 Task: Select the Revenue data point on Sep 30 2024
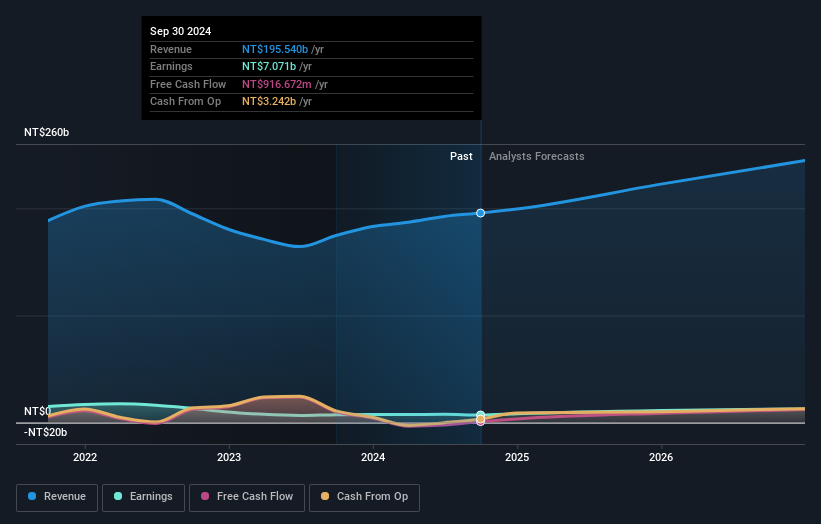point(481,213)
